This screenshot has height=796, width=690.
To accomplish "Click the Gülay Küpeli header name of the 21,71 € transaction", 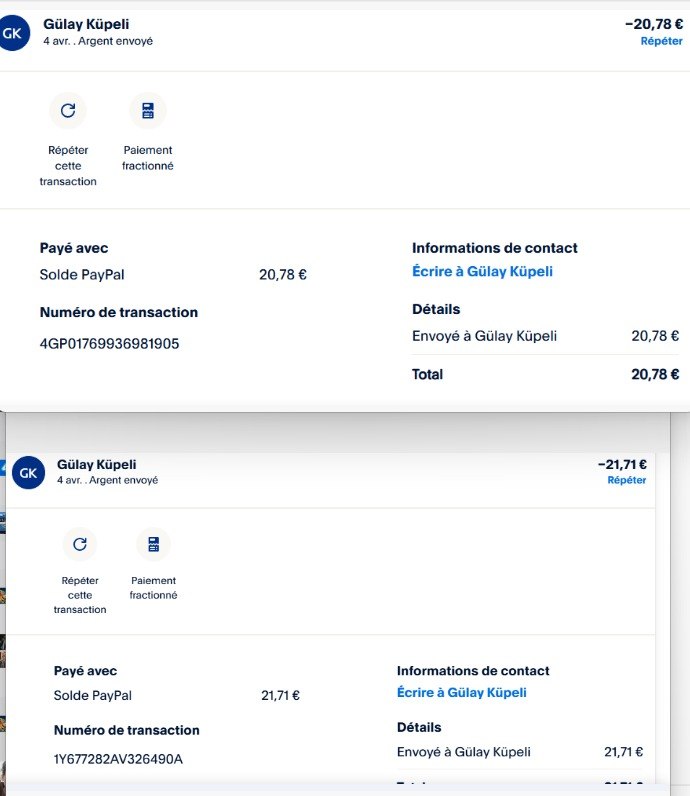I will [x=96, y=465].
